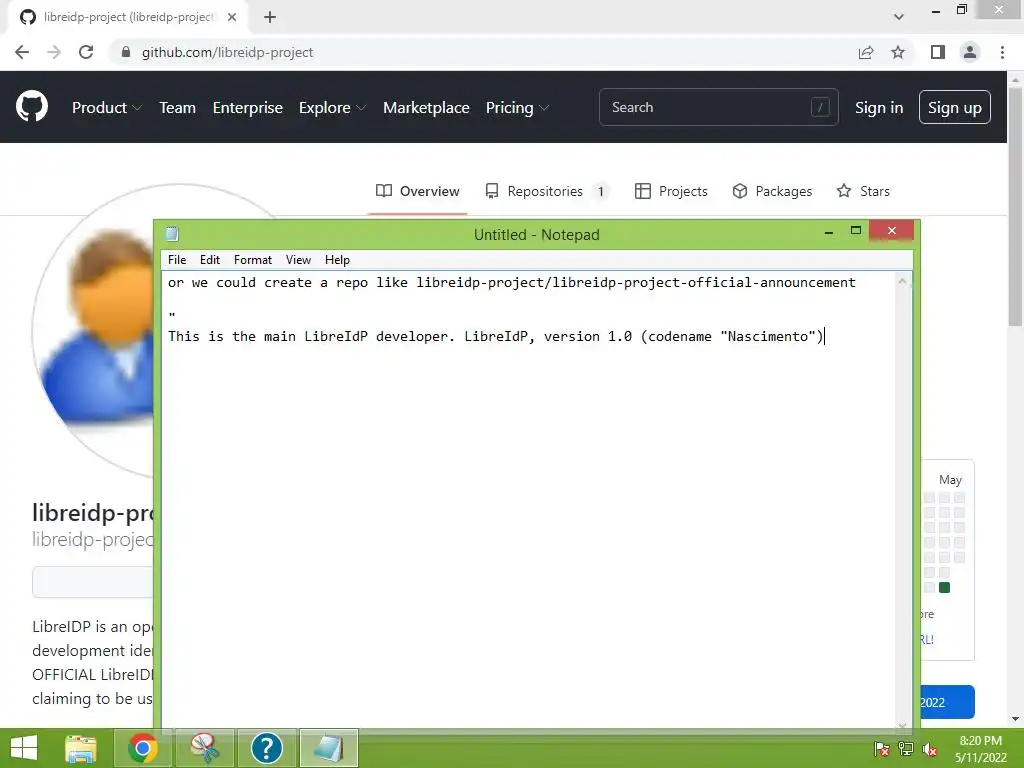
Task: Open the Team link in GitHub header
Action: 178,108
